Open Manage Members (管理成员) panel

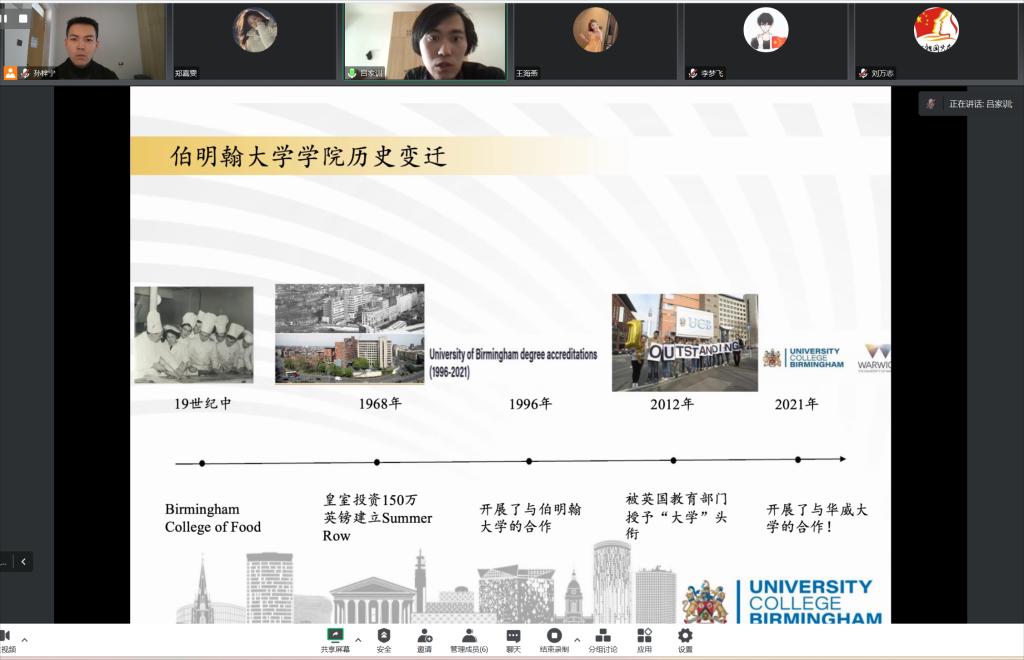(x=468, y=636)
